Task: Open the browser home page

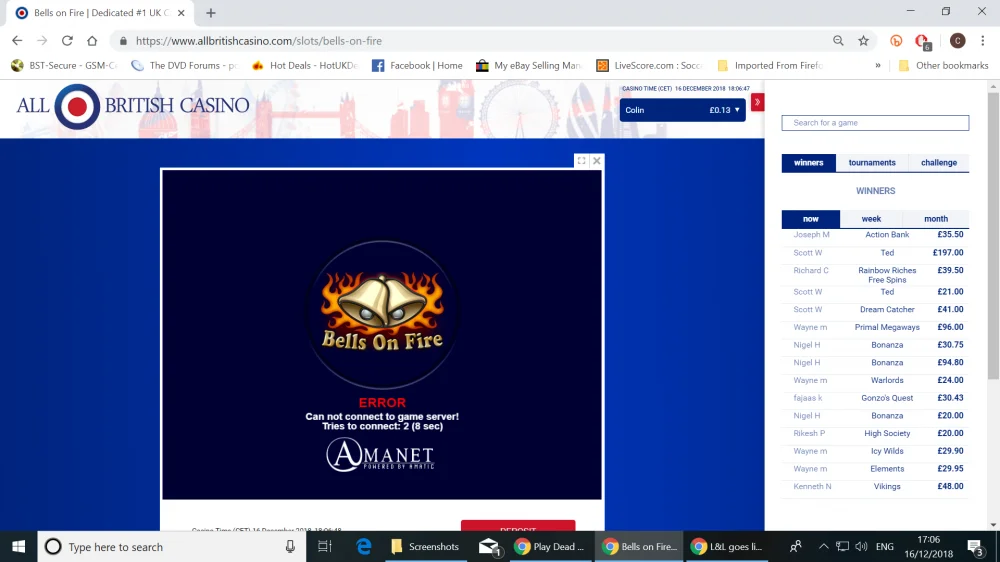Action: (92, 40)
